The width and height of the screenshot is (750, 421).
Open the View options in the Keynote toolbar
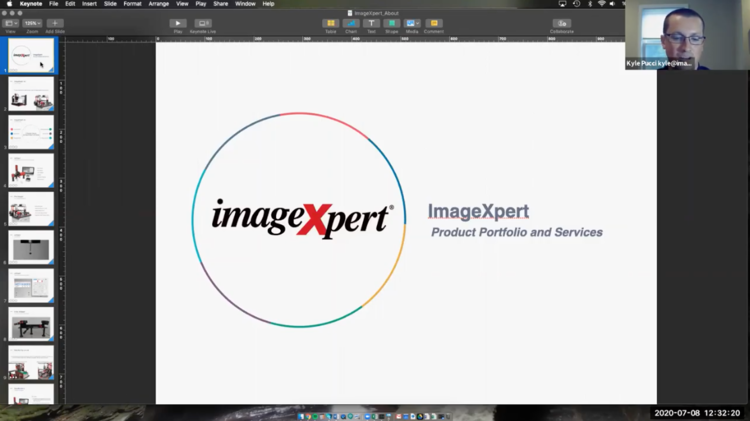11,23
